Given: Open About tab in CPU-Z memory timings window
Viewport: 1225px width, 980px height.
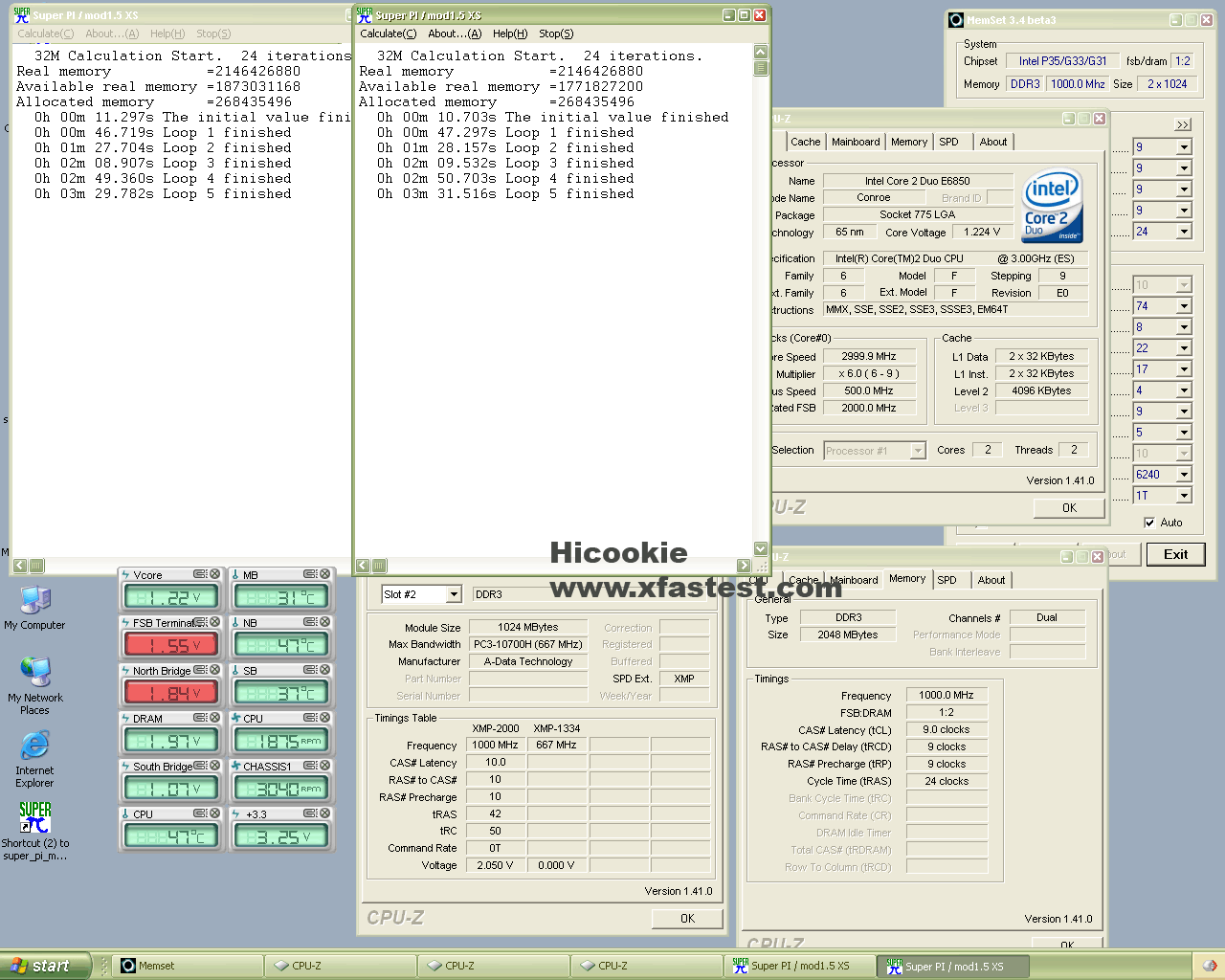Looking at the screenshot, I should pos(991,580).
